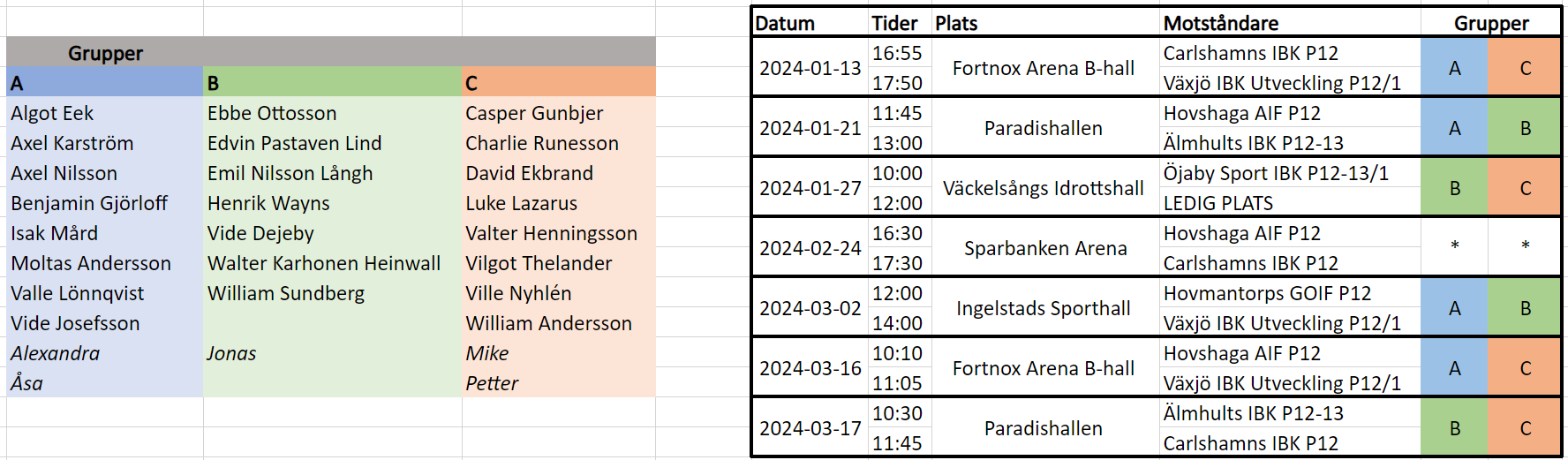The image size is (1568, 460).
Task: Click the 16:55 time cell
Action: tap(897, 53)
